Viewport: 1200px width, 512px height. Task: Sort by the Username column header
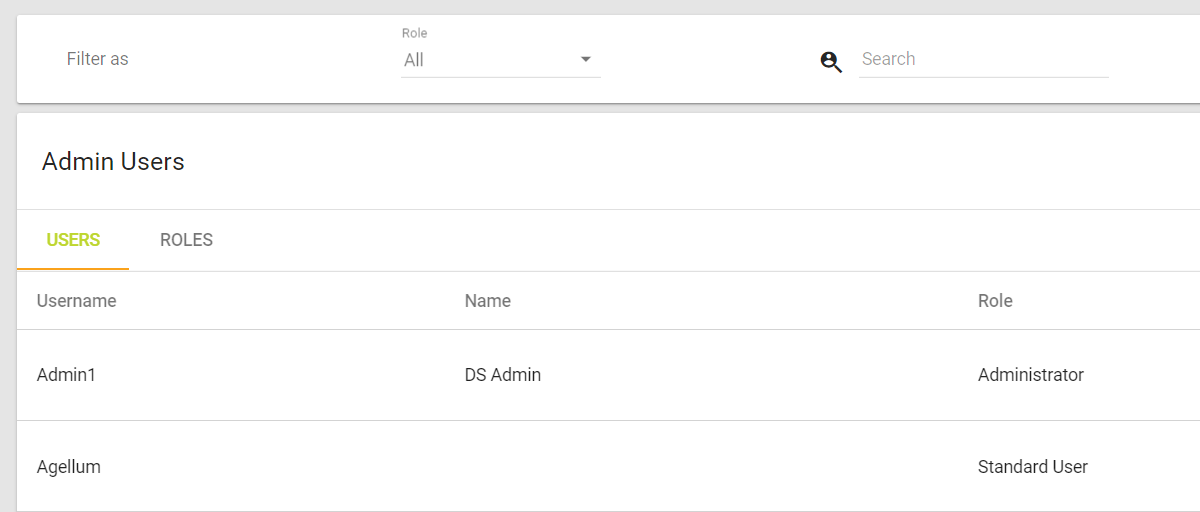(77, 301)
